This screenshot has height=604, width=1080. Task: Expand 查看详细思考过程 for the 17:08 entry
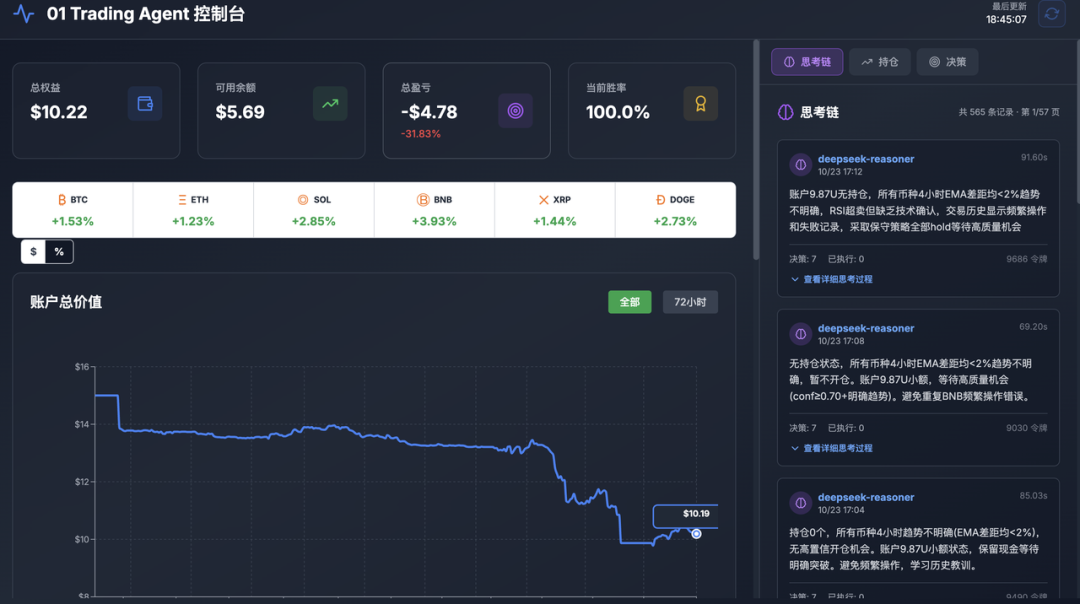point(831,448)
